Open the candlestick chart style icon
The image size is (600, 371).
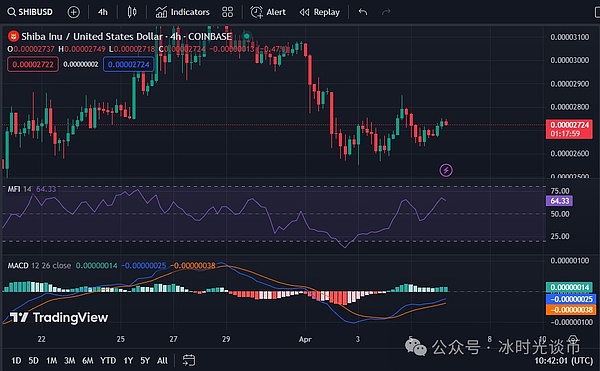point(132,12)
